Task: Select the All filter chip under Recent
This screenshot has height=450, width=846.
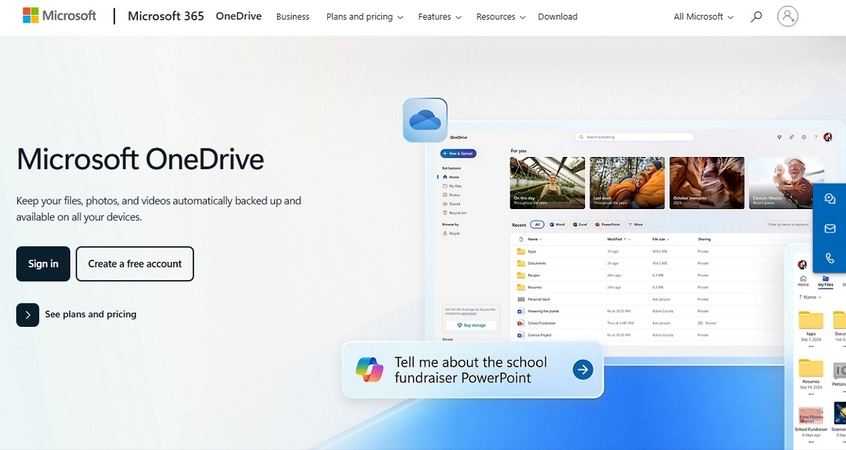Action: [x=537, y=224]
